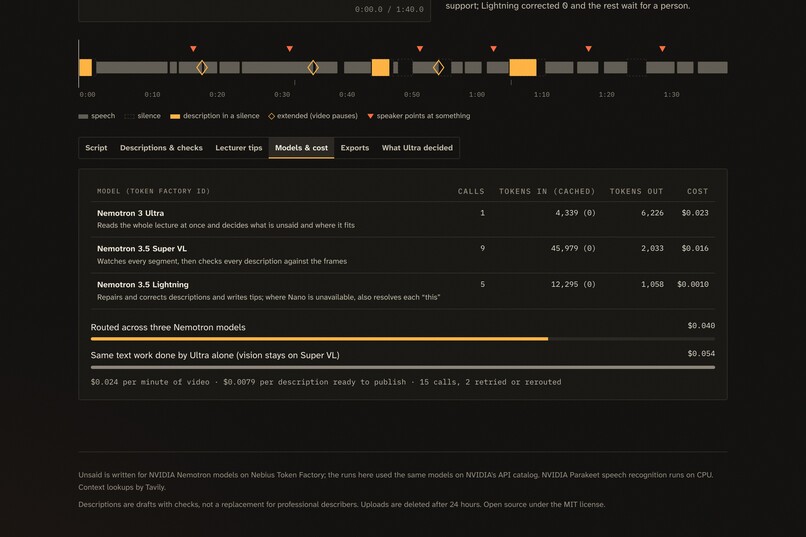The image size is (806, 537).
Task: Click the second speaker-points triangle near 0:32
Action: click(x=290, y=49)
